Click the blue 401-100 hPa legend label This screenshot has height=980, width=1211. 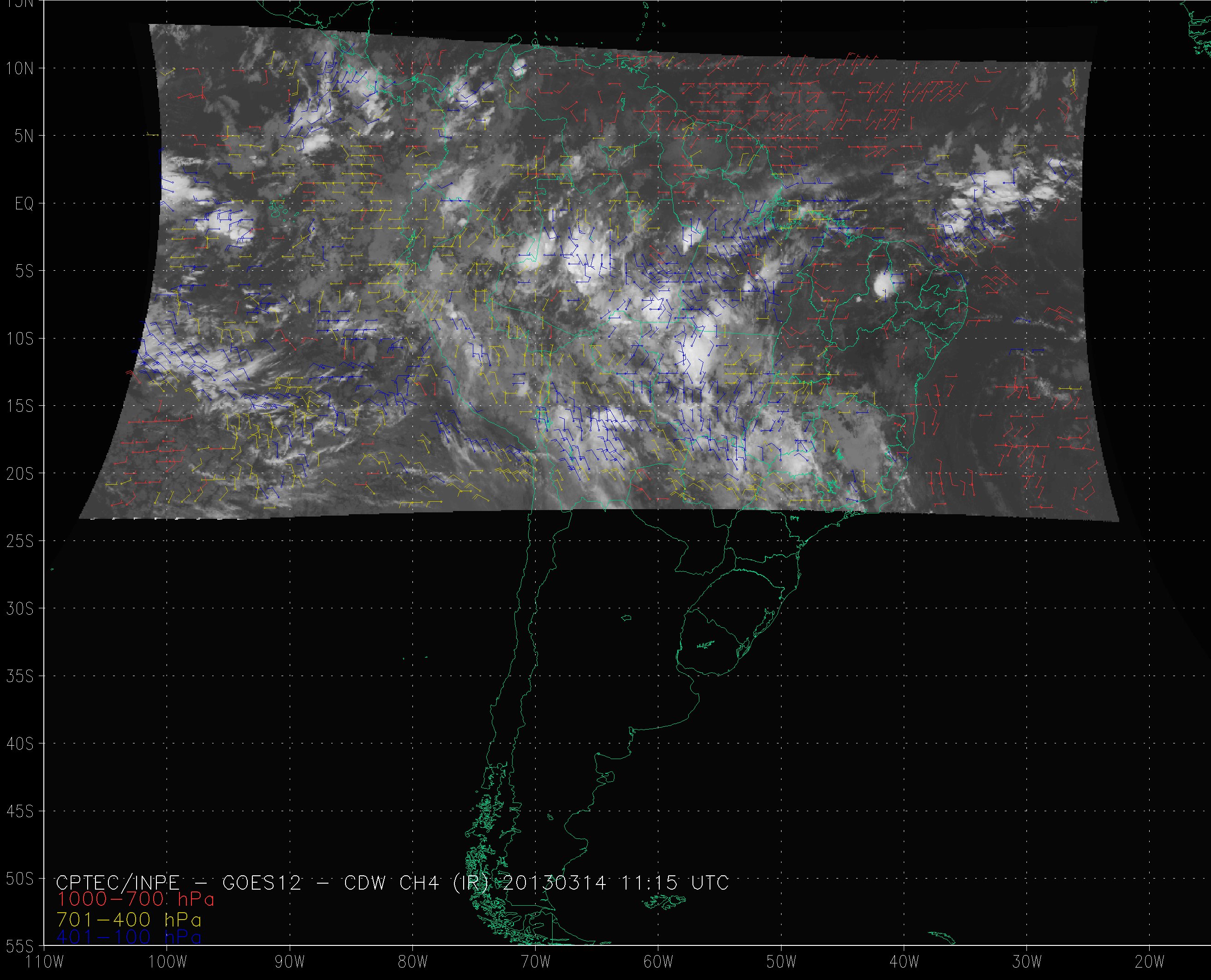pos(129,937)
